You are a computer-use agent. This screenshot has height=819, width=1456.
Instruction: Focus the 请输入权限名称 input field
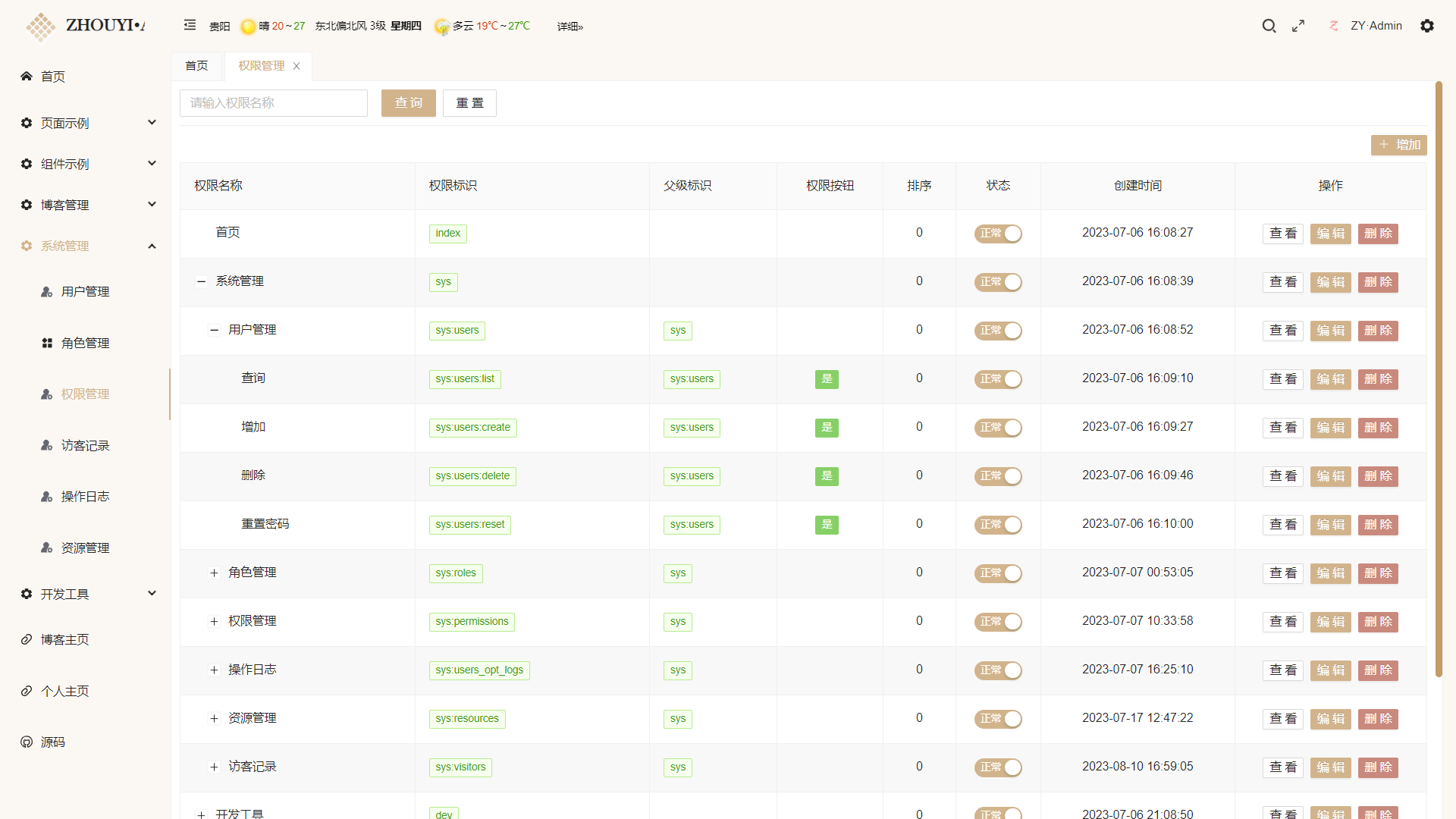pos(273,103)
